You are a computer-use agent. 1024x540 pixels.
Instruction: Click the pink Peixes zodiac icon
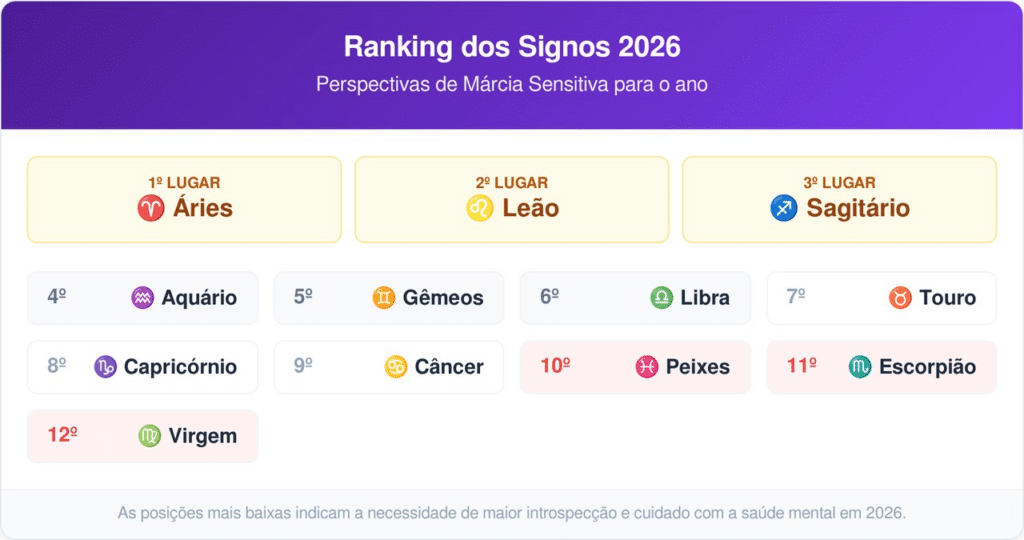coord(647,367)
